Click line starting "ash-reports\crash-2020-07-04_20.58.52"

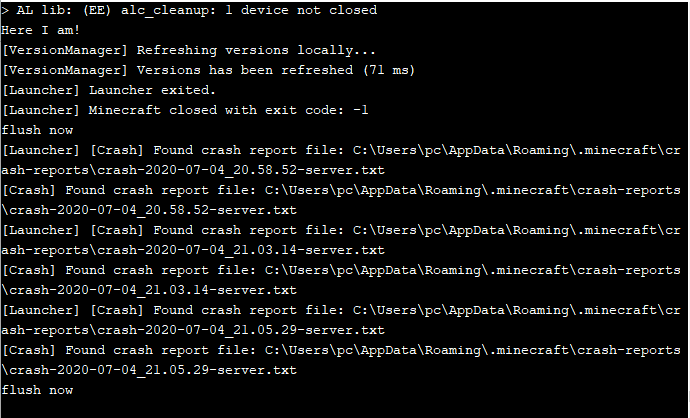point(193,170)
